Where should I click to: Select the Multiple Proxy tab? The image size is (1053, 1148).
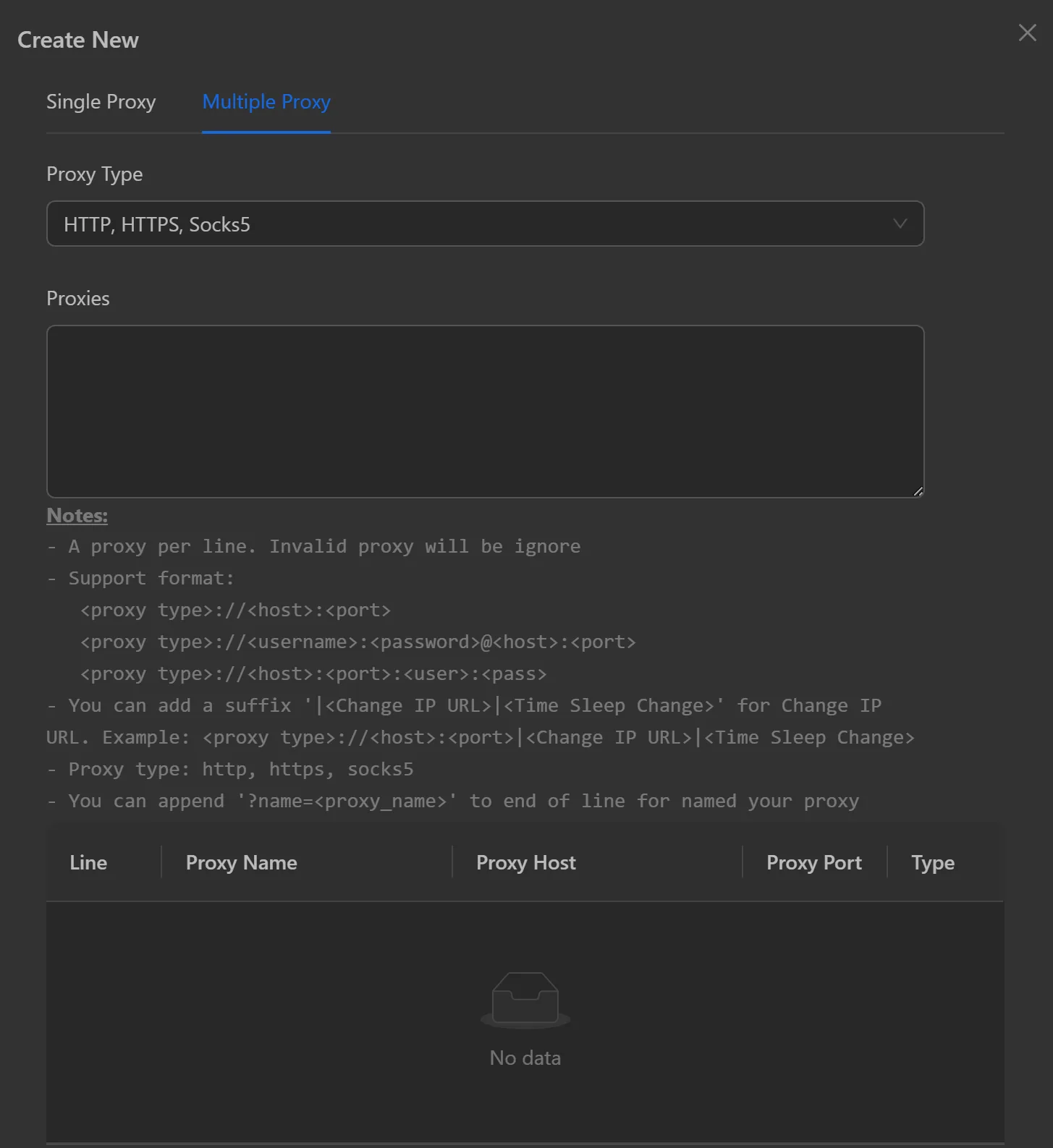point(266,102)
